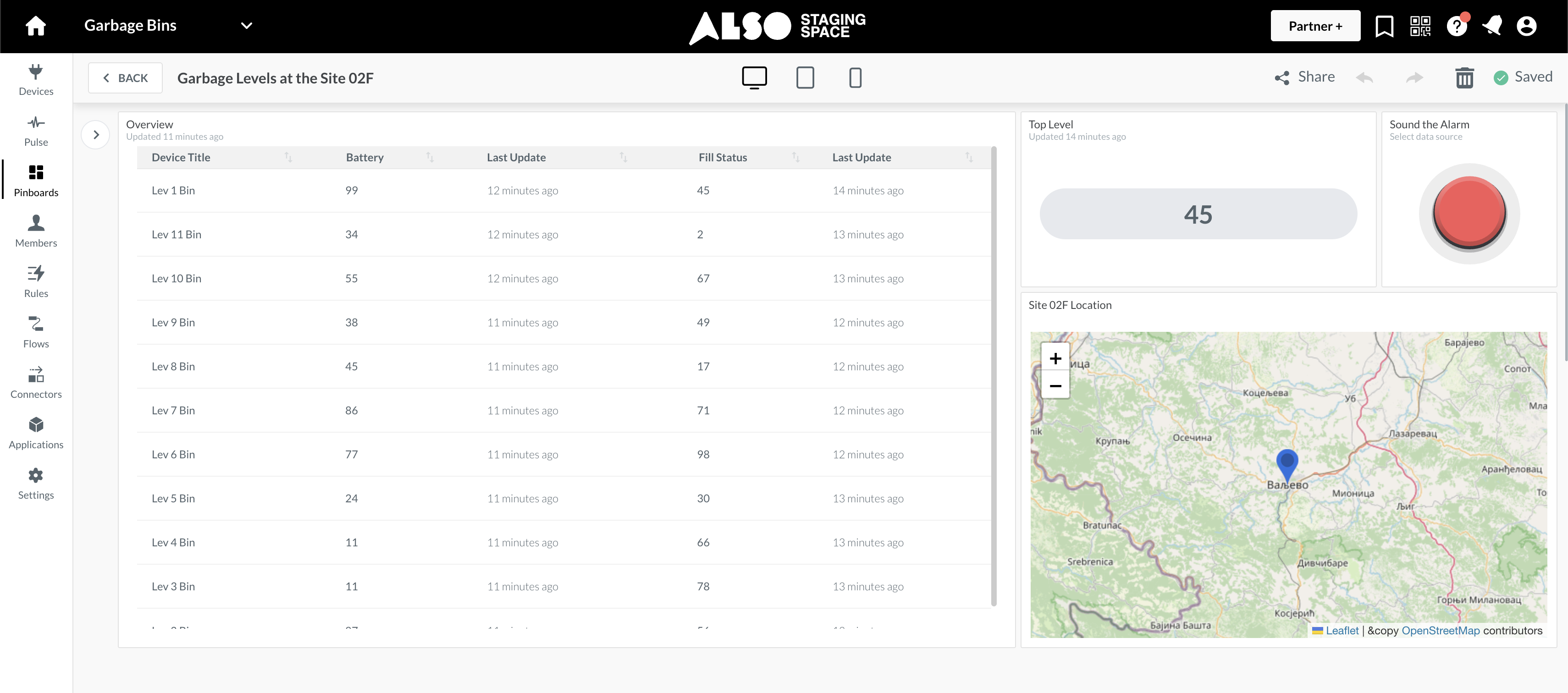The width and height of the screenshot is (1568, 693).
Task: Expand the collapsed side panel chevron
Action: click(95, 134)
